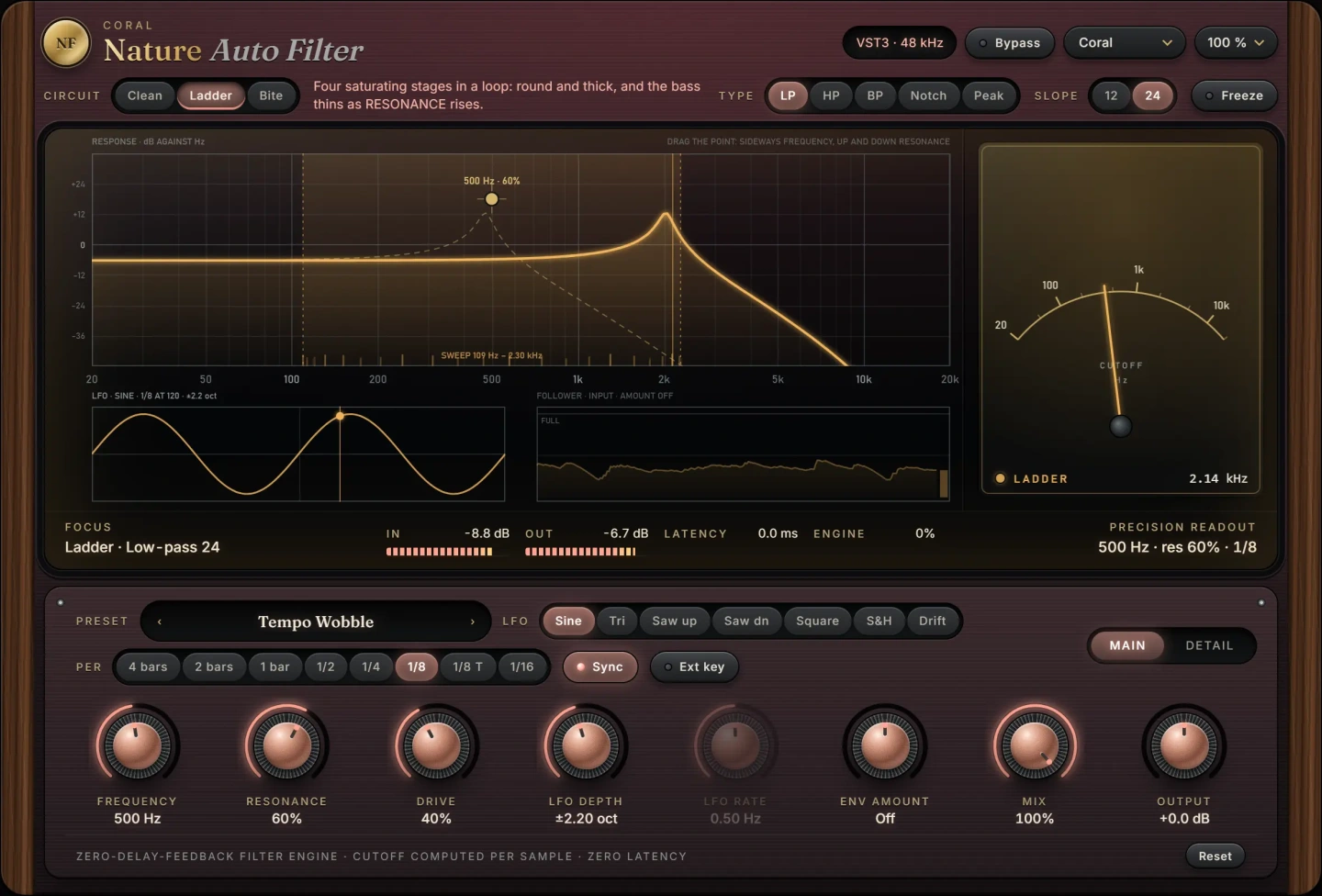Click the VST3 · 48 kHz indicator

(x=900, y=43)
